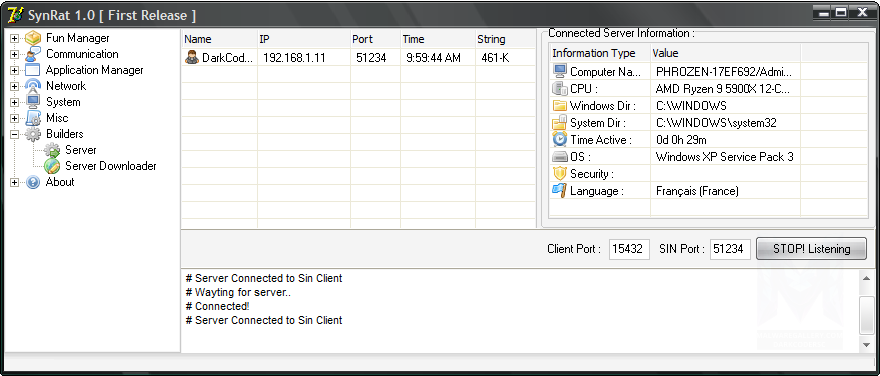The image size is (880, 376).
Task: Click the Port column header
Action: (375, 39)
